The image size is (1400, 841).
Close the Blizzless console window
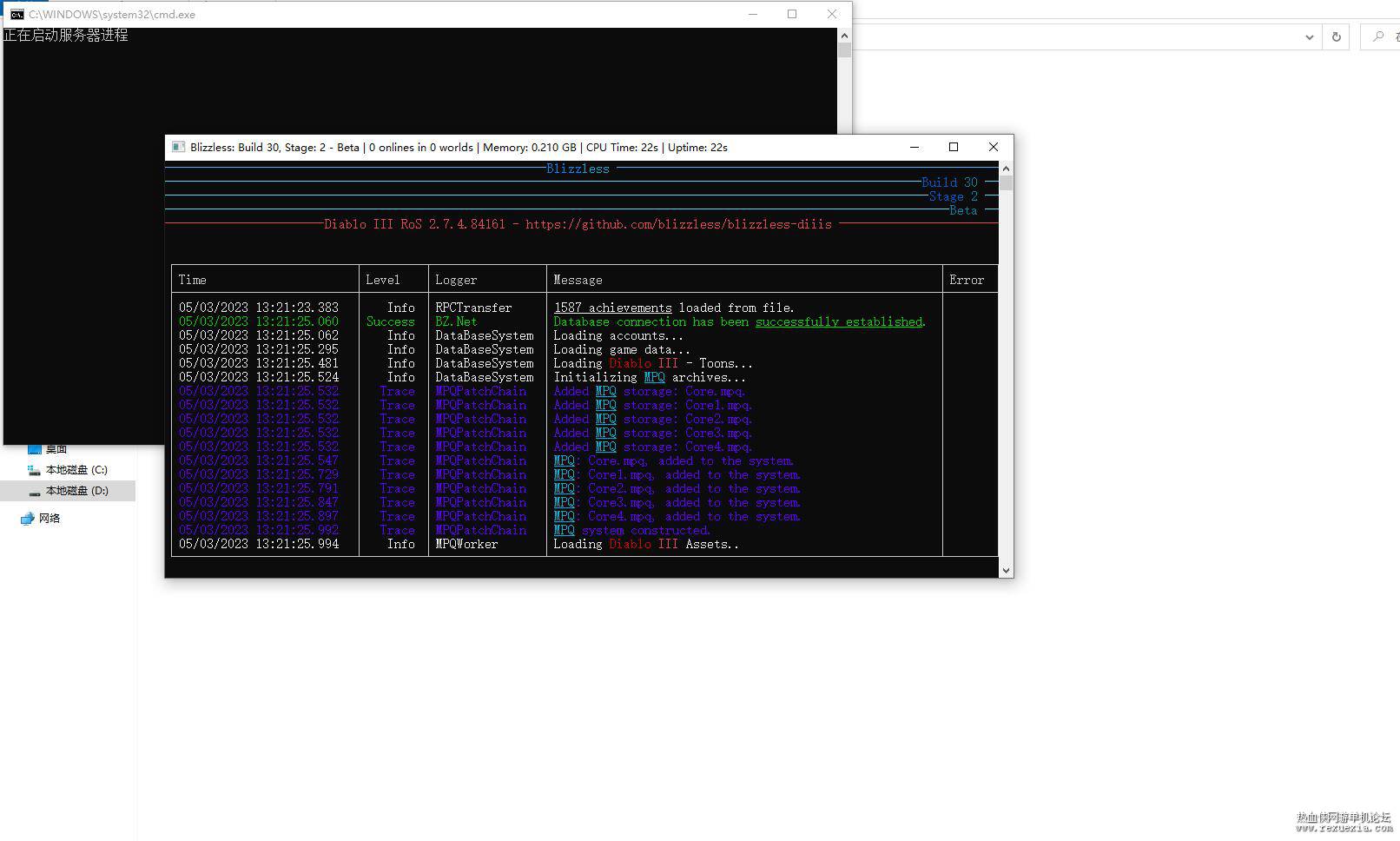tap(994, 147)
